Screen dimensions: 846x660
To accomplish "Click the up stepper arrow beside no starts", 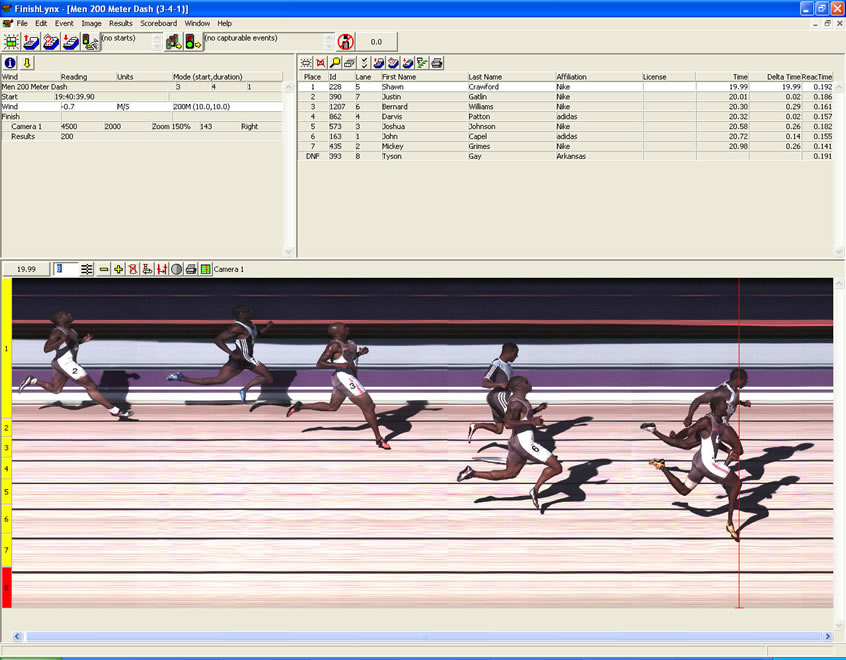I will tap(157, 37).
